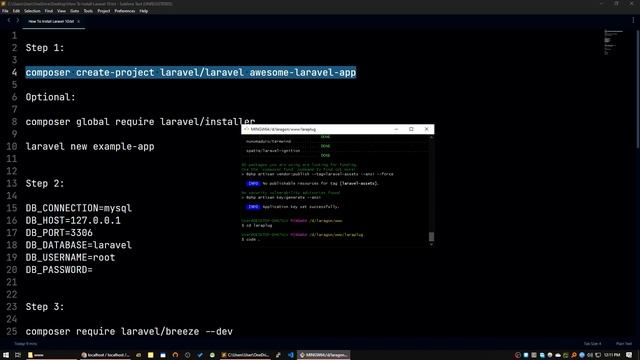Open the Project menu
Screen dimensions: 640x360
[104, 11]
